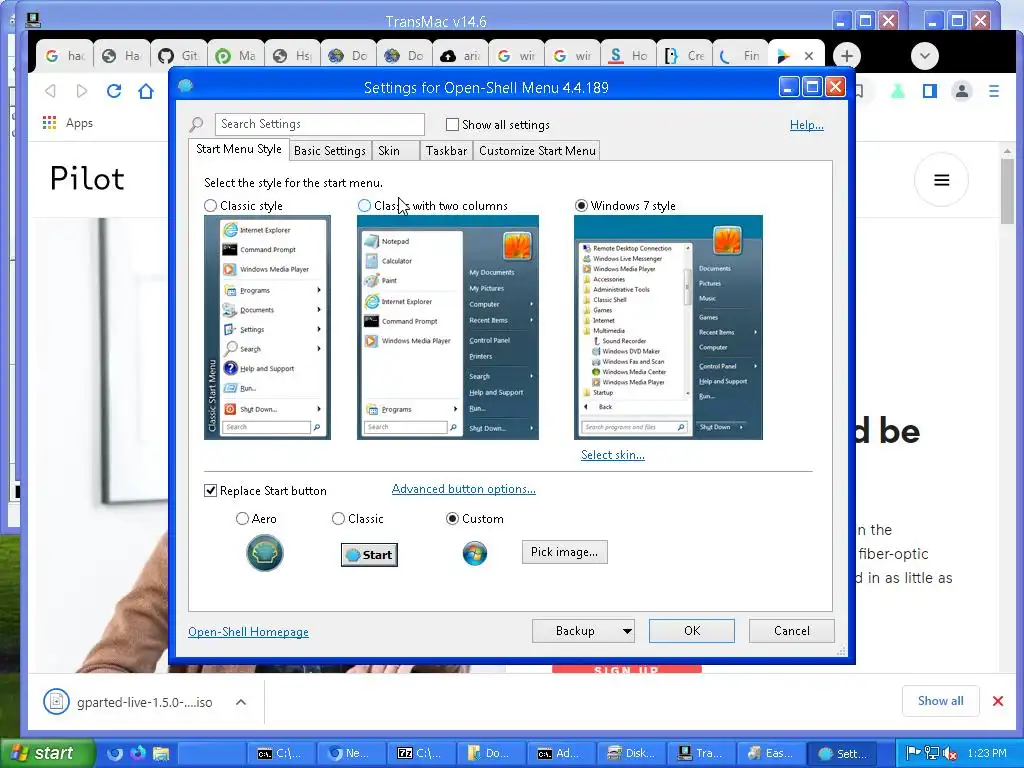Viewport: 1024px width, 768px height.
Task: Confirm settings with the OK button
Action: pyautogui.click(x=692, y=631)
